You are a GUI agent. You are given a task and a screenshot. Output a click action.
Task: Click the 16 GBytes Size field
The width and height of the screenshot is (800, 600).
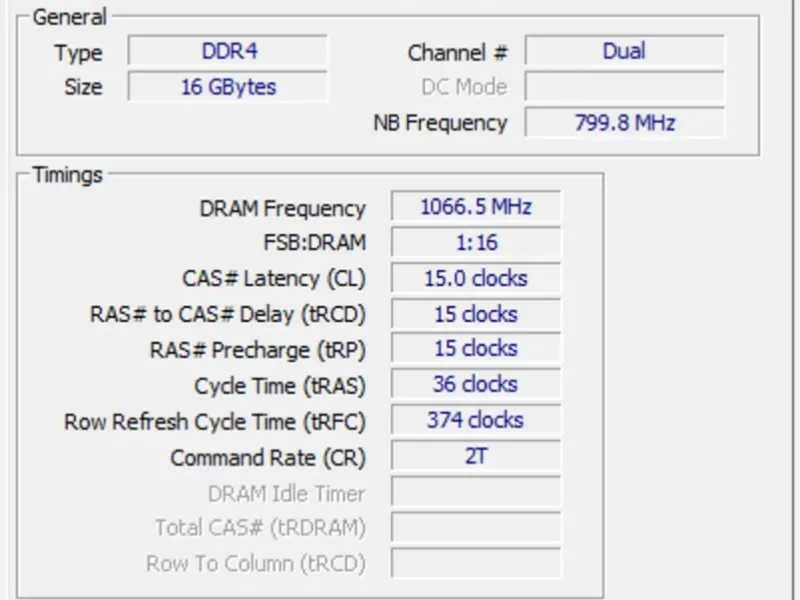228,87
